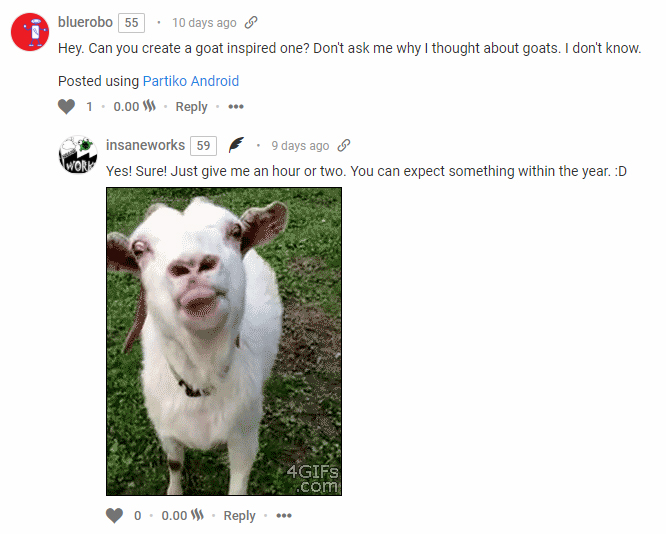Open the '10 days ago' timestamp
The image size is (666, 534).
(204, 23)
